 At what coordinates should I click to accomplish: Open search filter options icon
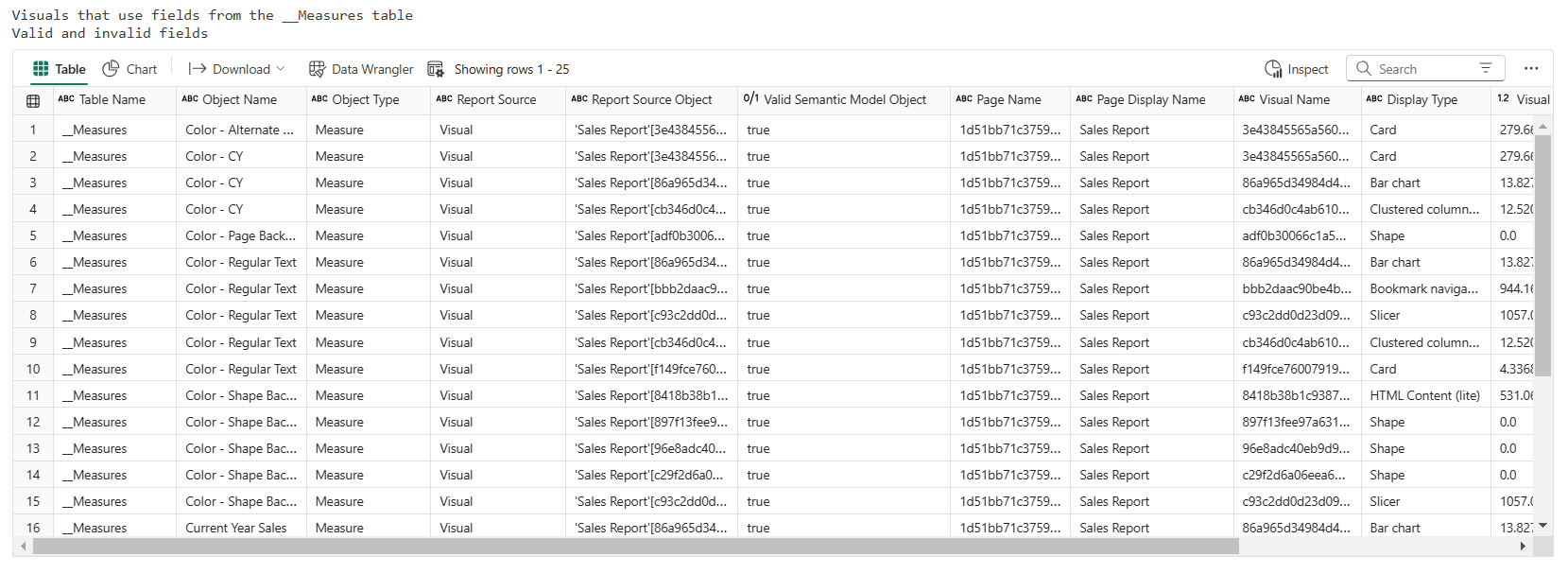point(1486,68)
